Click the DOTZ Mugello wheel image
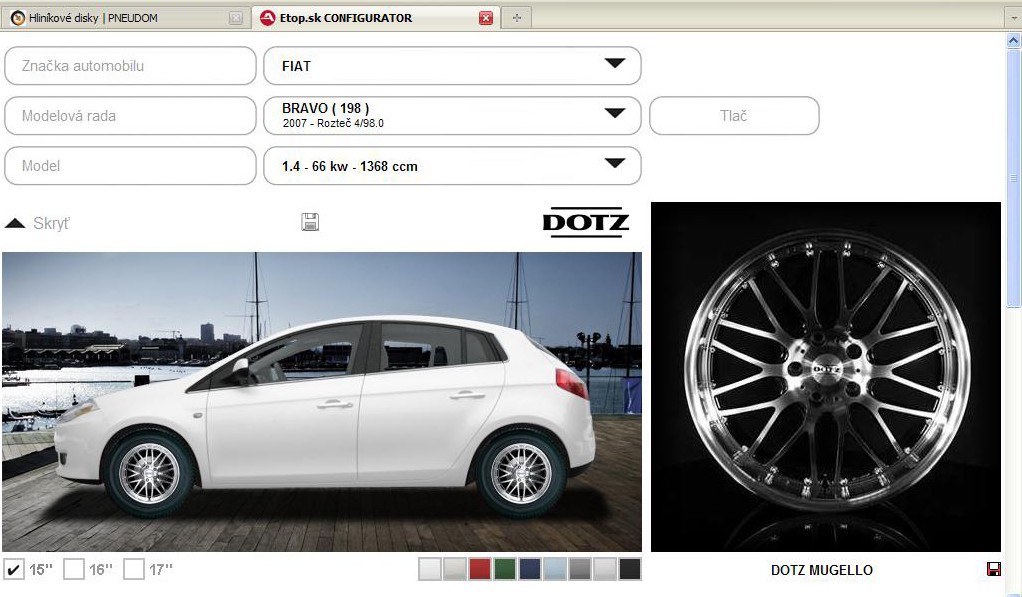 tap(825, 375)
